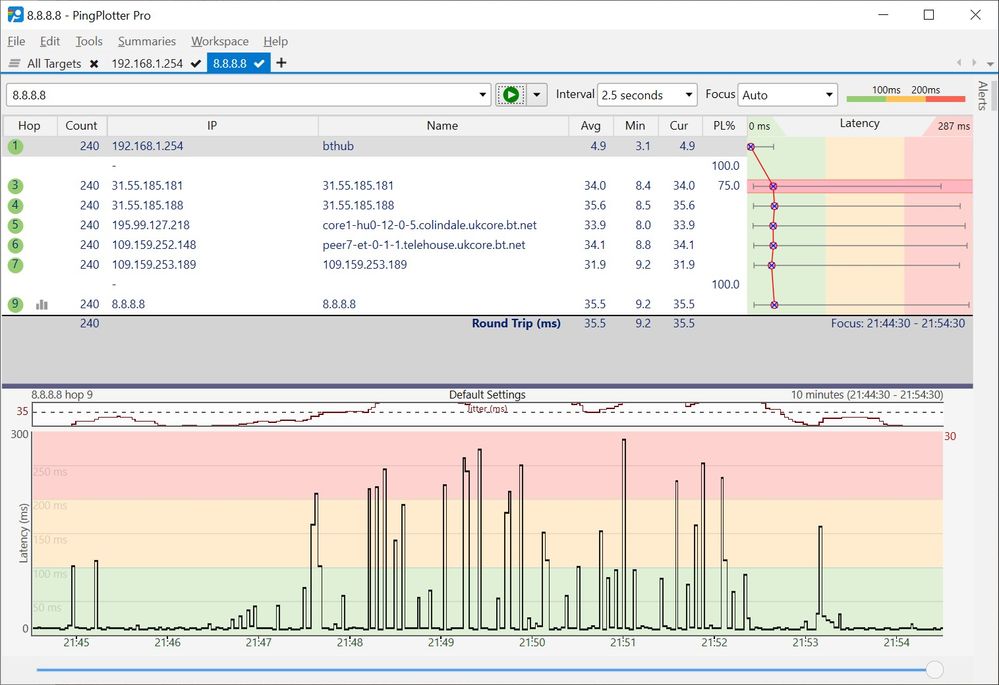Click the PingPlotter logo in the title bar
Screen dimensions: 999x685
(14, 15)
